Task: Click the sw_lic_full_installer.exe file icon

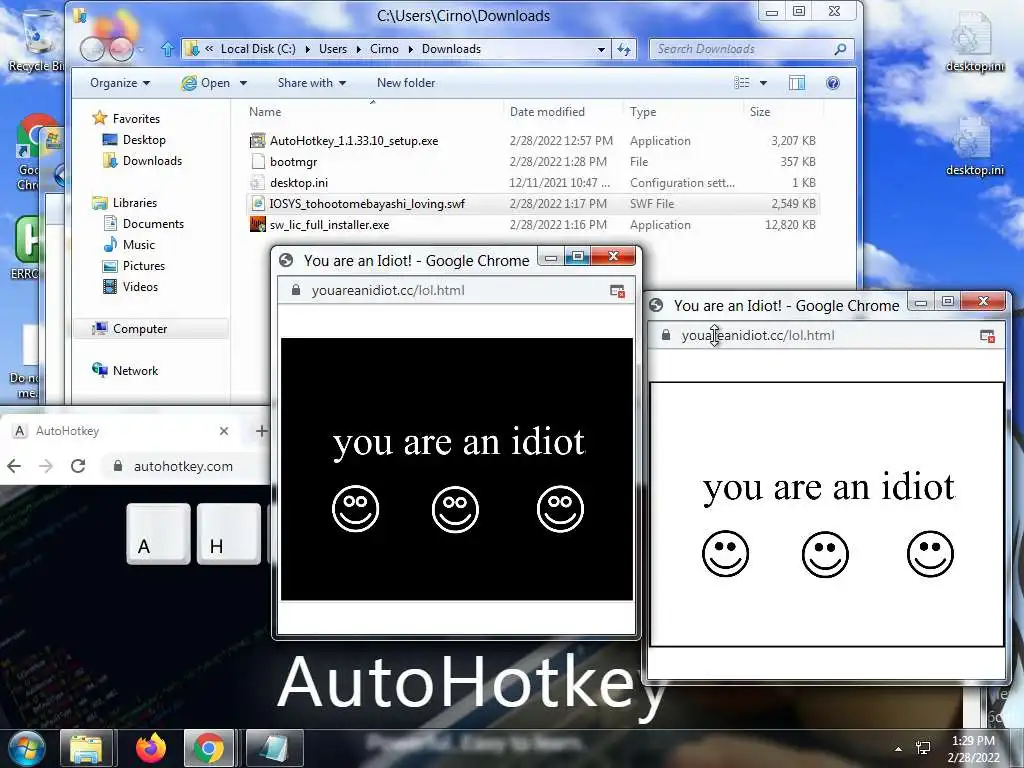Action: tap(258, 225)
